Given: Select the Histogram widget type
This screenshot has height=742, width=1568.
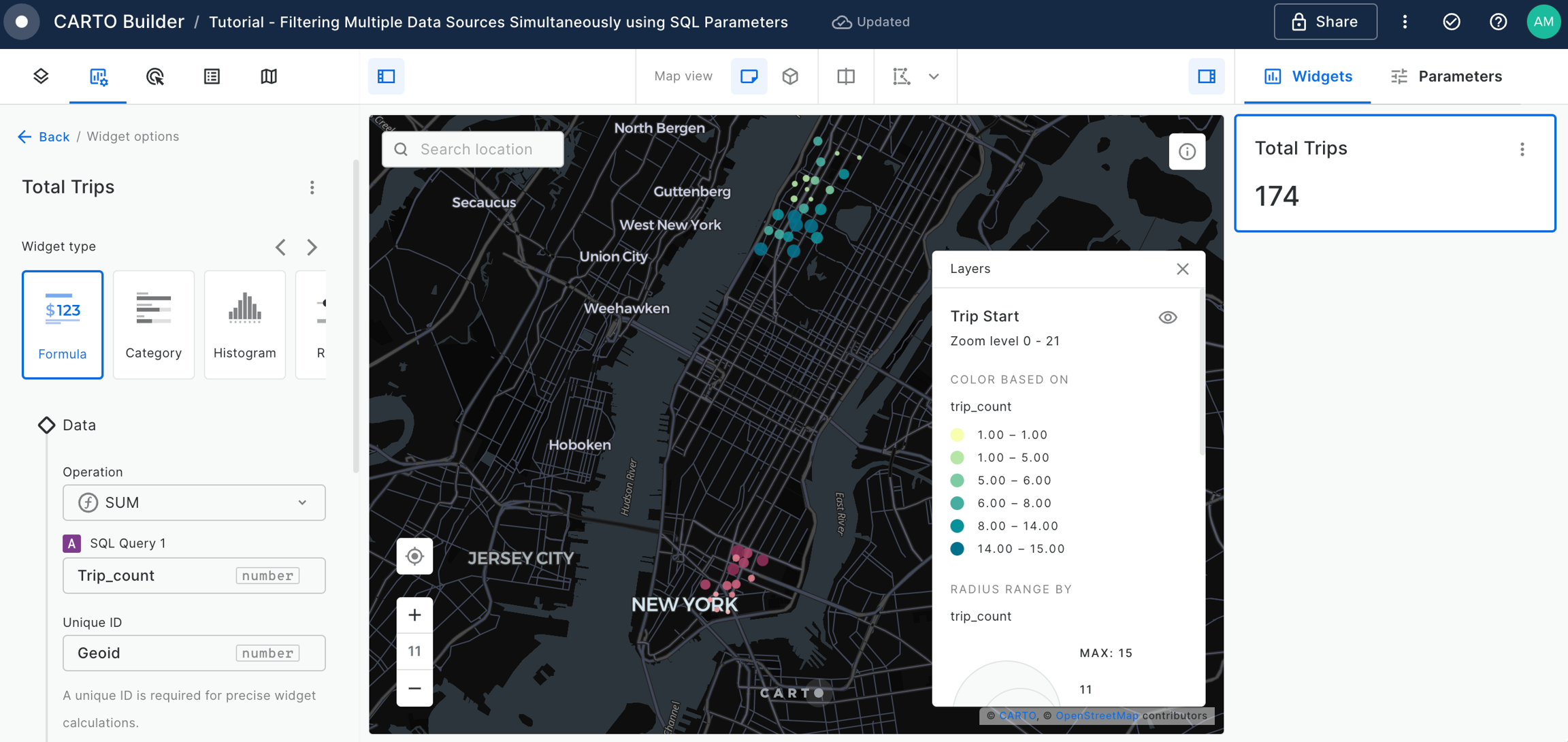Looking at the screenshot, I should [244, 324].
